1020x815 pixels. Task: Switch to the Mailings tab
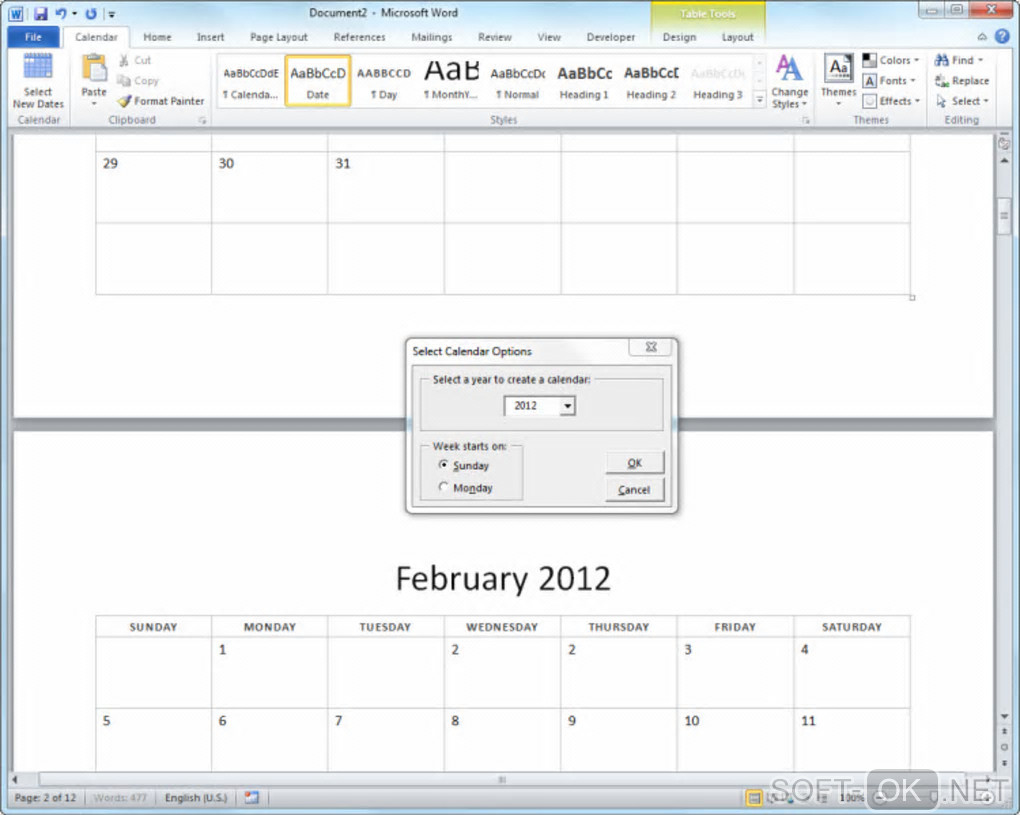[x=431, y=37]
